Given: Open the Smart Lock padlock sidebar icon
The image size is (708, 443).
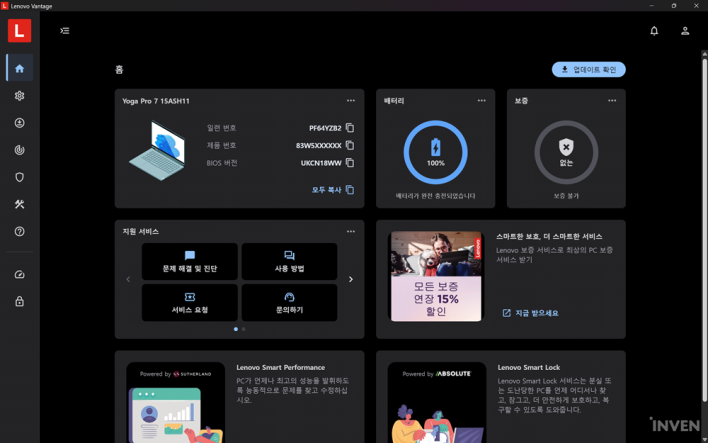Looking at the screenshot, I should [x=19, y=301].
